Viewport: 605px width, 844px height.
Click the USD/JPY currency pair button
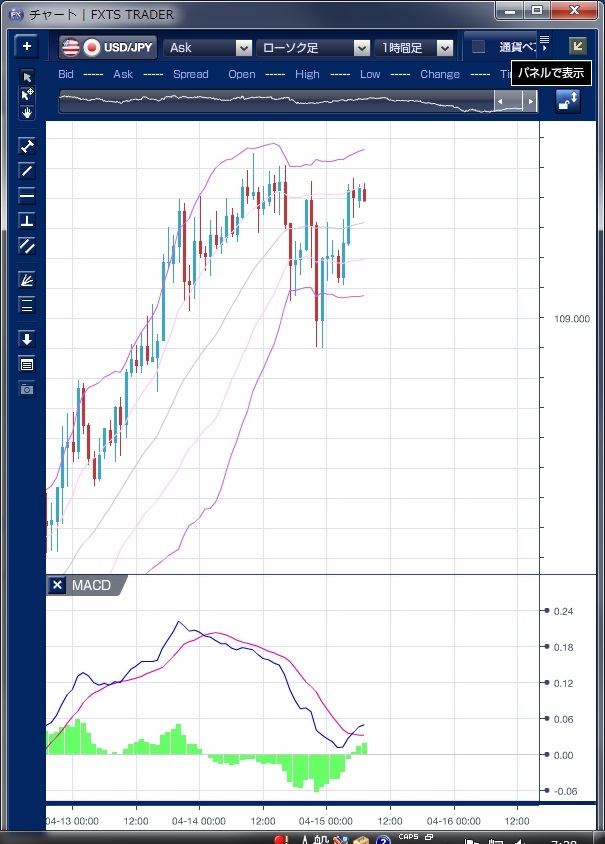tap(107, 47)
